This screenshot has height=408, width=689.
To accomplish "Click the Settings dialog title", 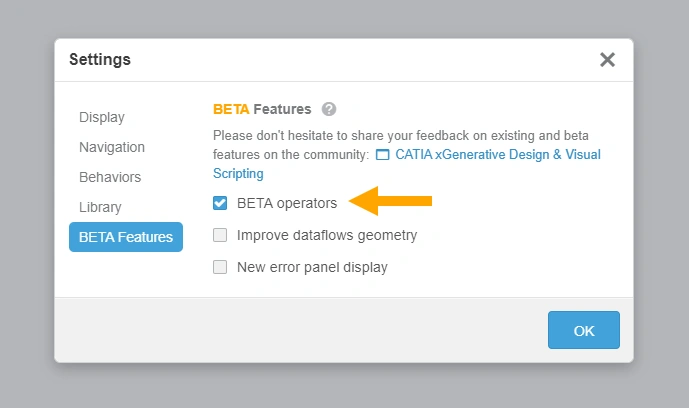I will coord(100,60).
